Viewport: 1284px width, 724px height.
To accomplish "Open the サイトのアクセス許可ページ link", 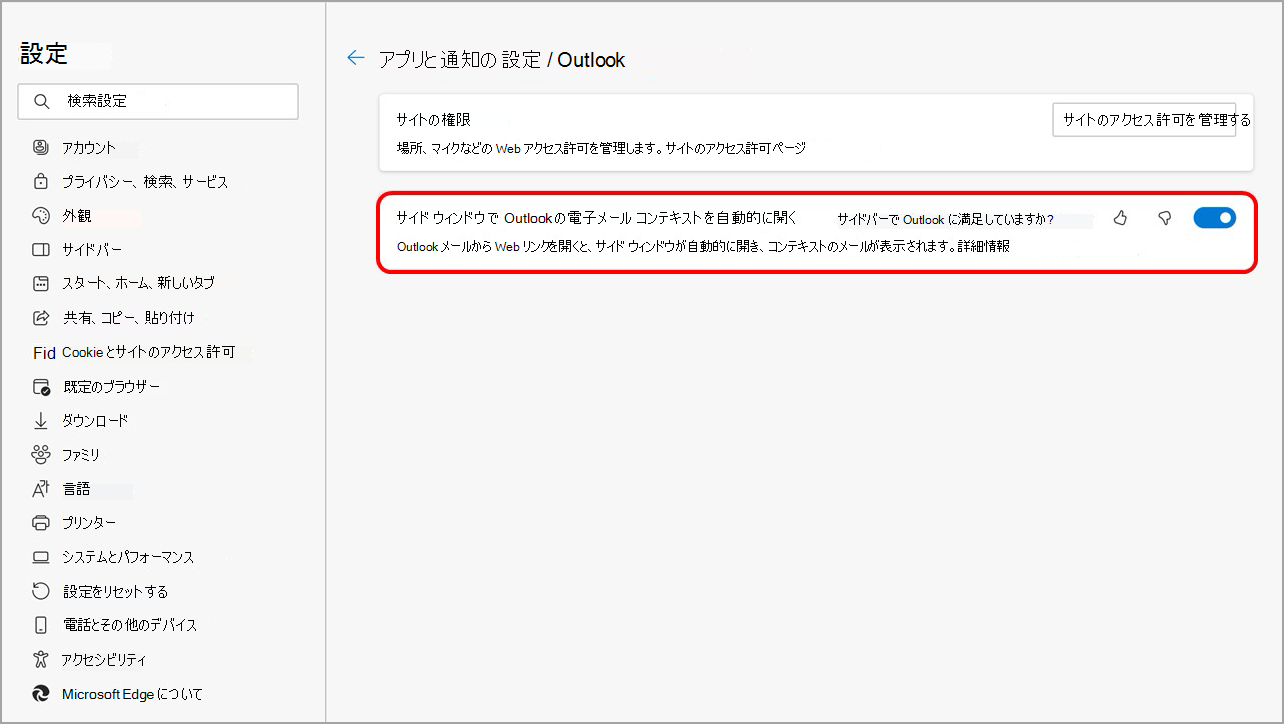I will 733,148.
